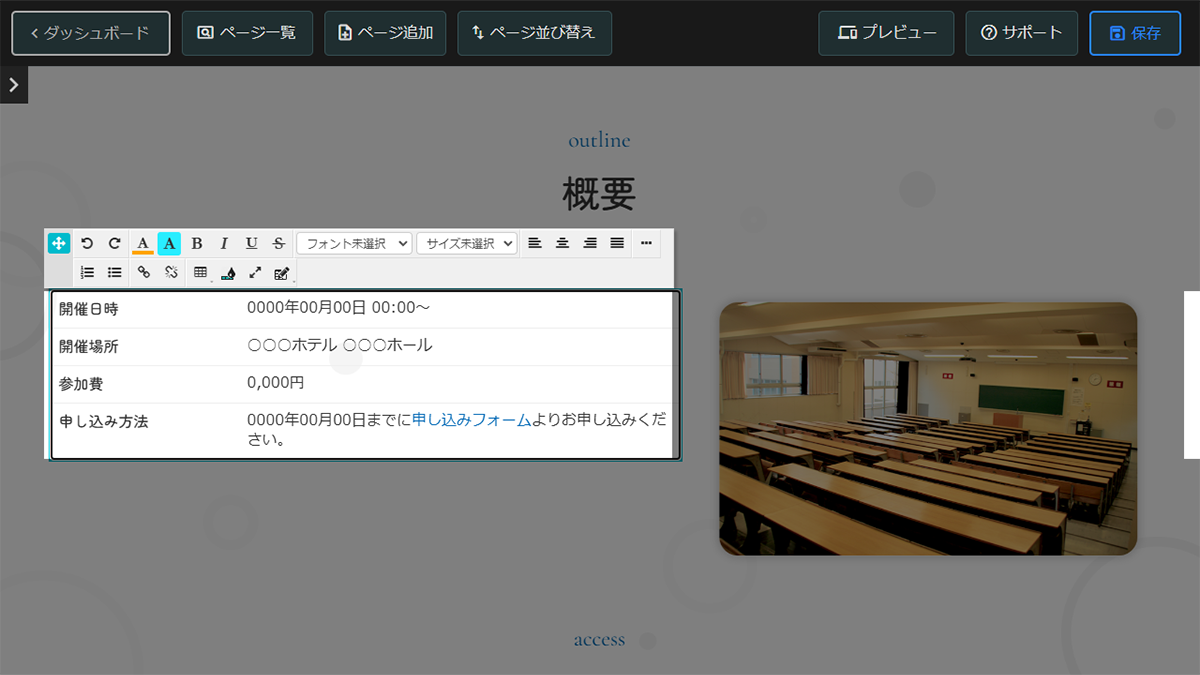
Task: Open the source edit icon in the toolbar
Action: (x=281, y=271)
